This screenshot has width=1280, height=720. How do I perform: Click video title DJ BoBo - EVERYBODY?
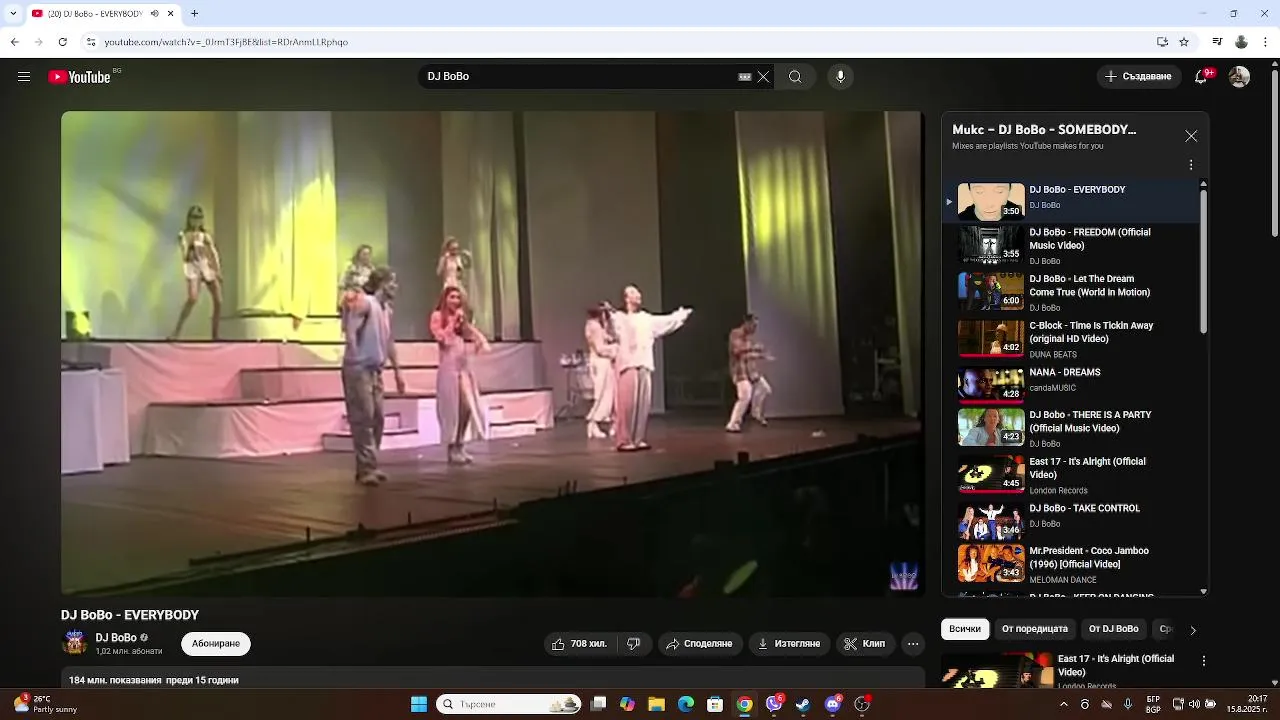click(130, 615)
